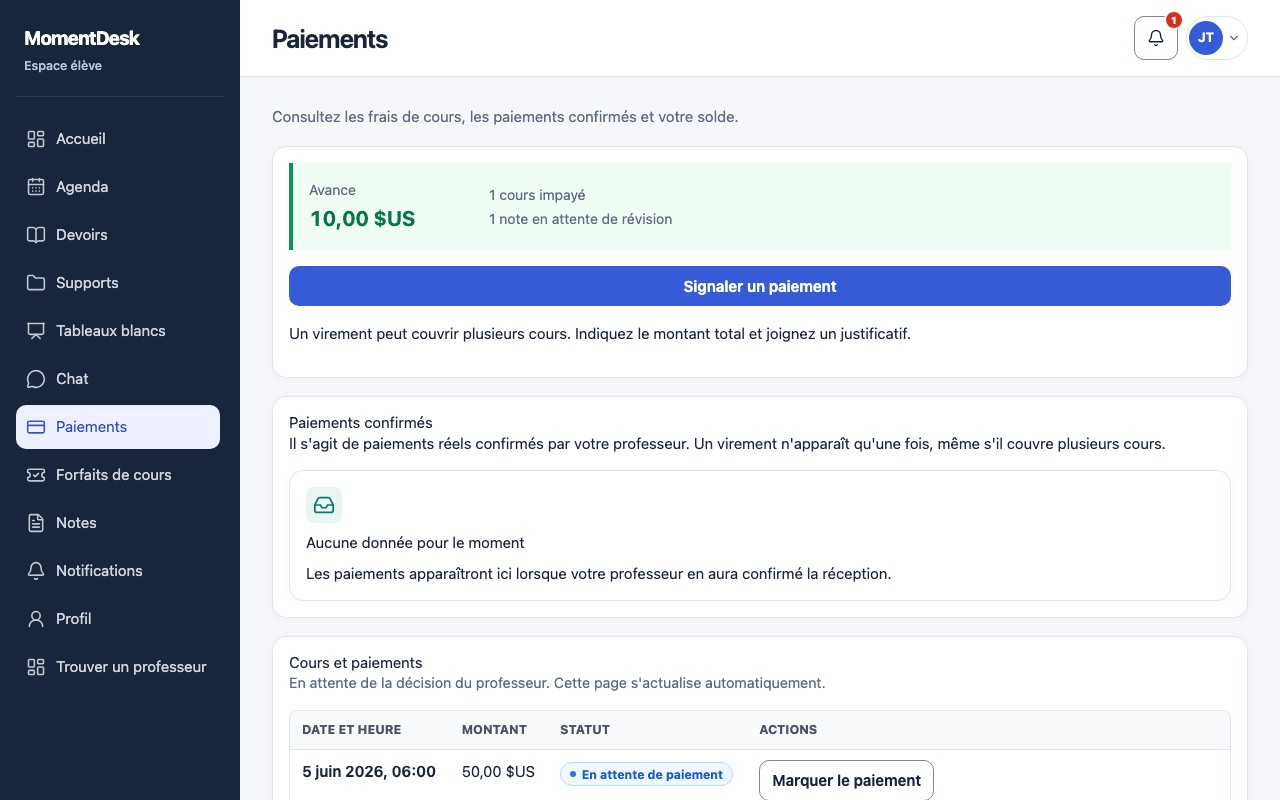This screenshot has width=1280, height=800.
Task: Click the STATUT column header
Action: pyautogui.click(x=585, y=730)
